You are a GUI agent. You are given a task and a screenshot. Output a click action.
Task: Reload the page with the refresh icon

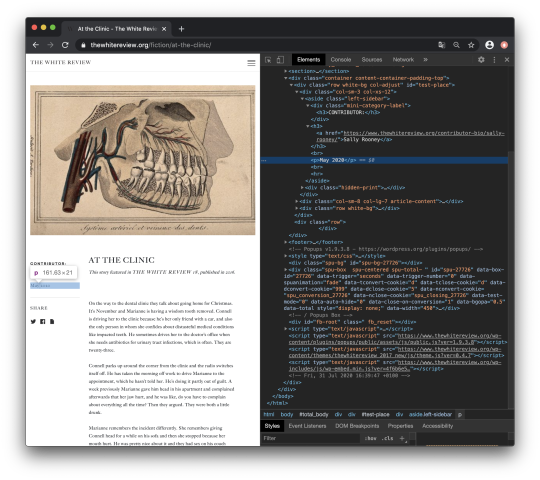coord(65,45)
